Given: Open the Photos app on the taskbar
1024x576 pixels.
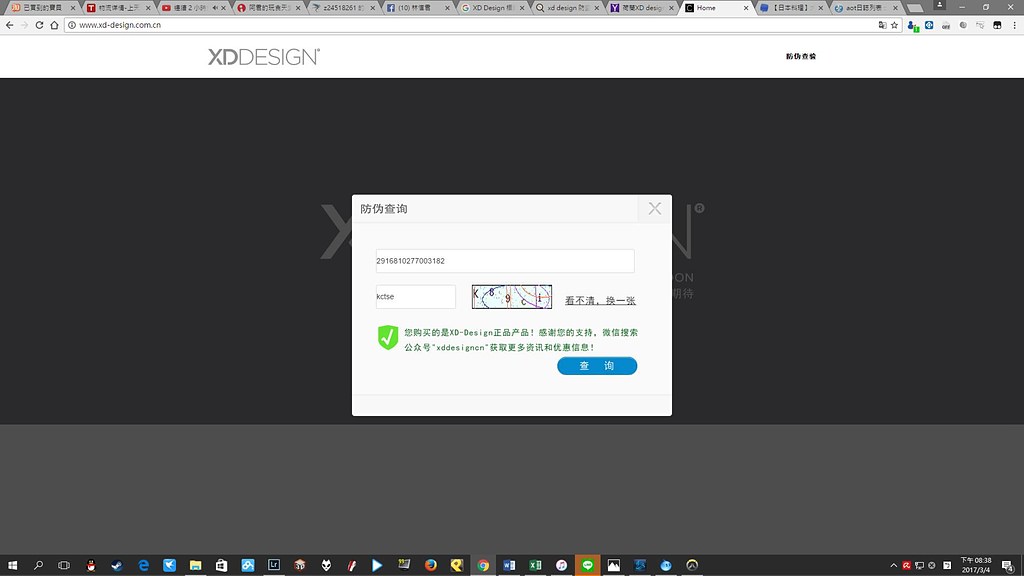Looking at the screenshot, I should (613, 565).
